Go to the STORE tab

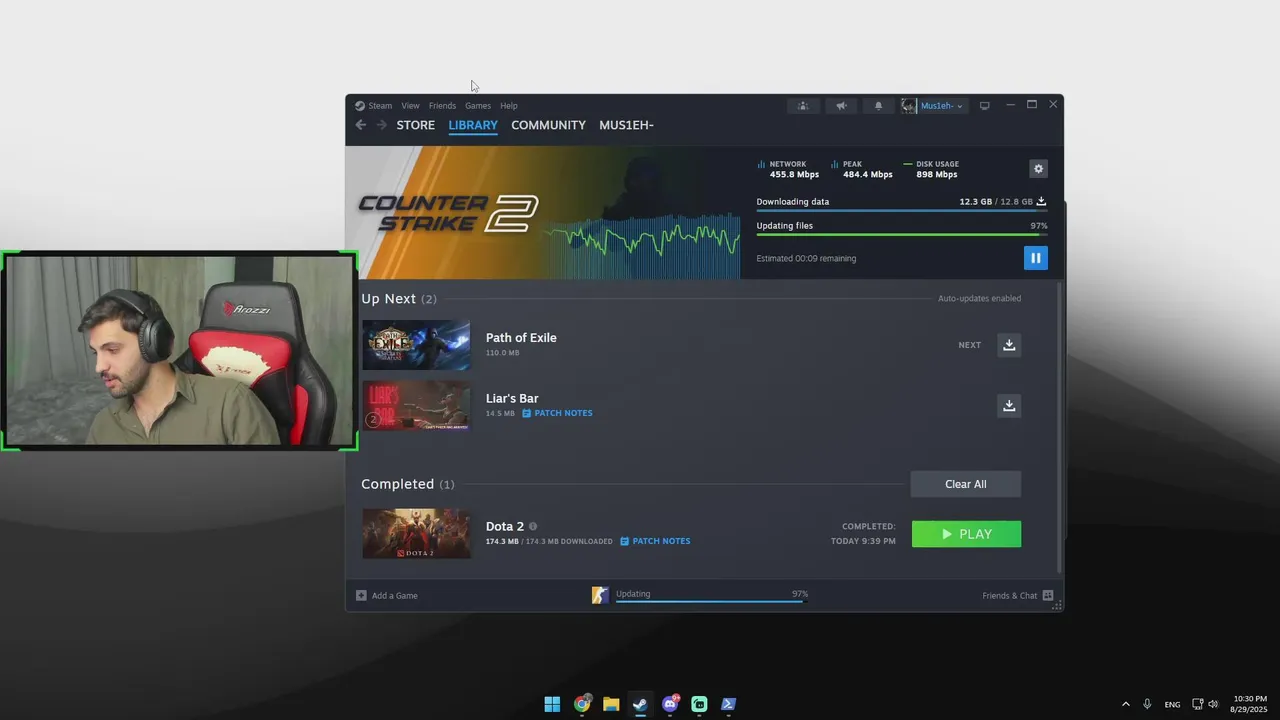(x=415, y=125)
